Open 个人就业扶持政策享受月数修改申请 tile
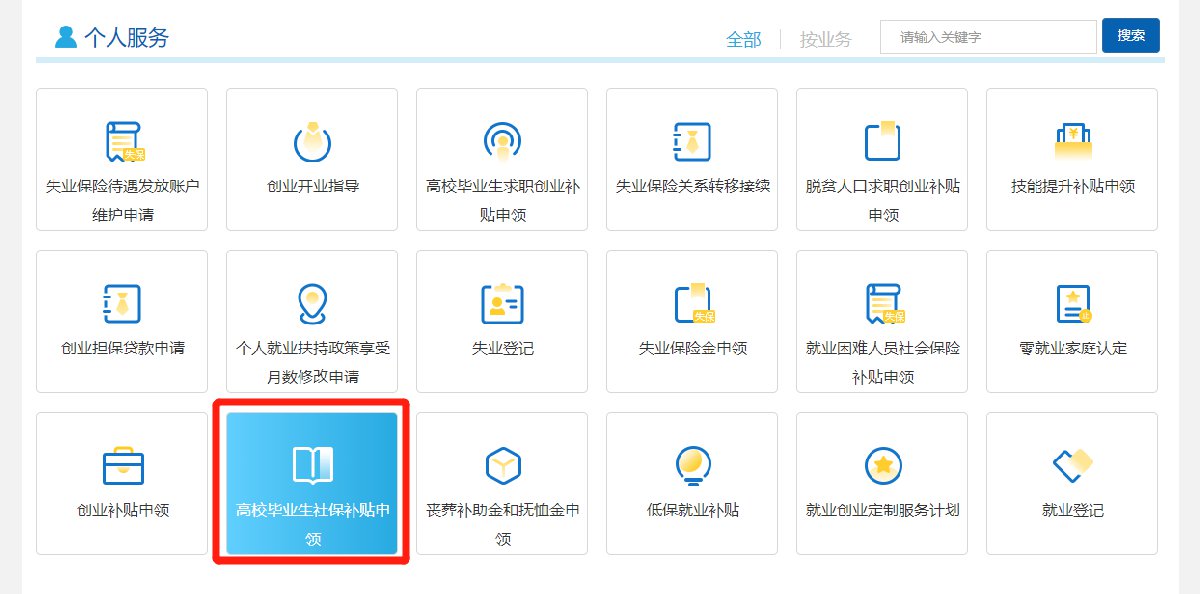The height and width of the screenshot is (594, 1200). (312, 321)
